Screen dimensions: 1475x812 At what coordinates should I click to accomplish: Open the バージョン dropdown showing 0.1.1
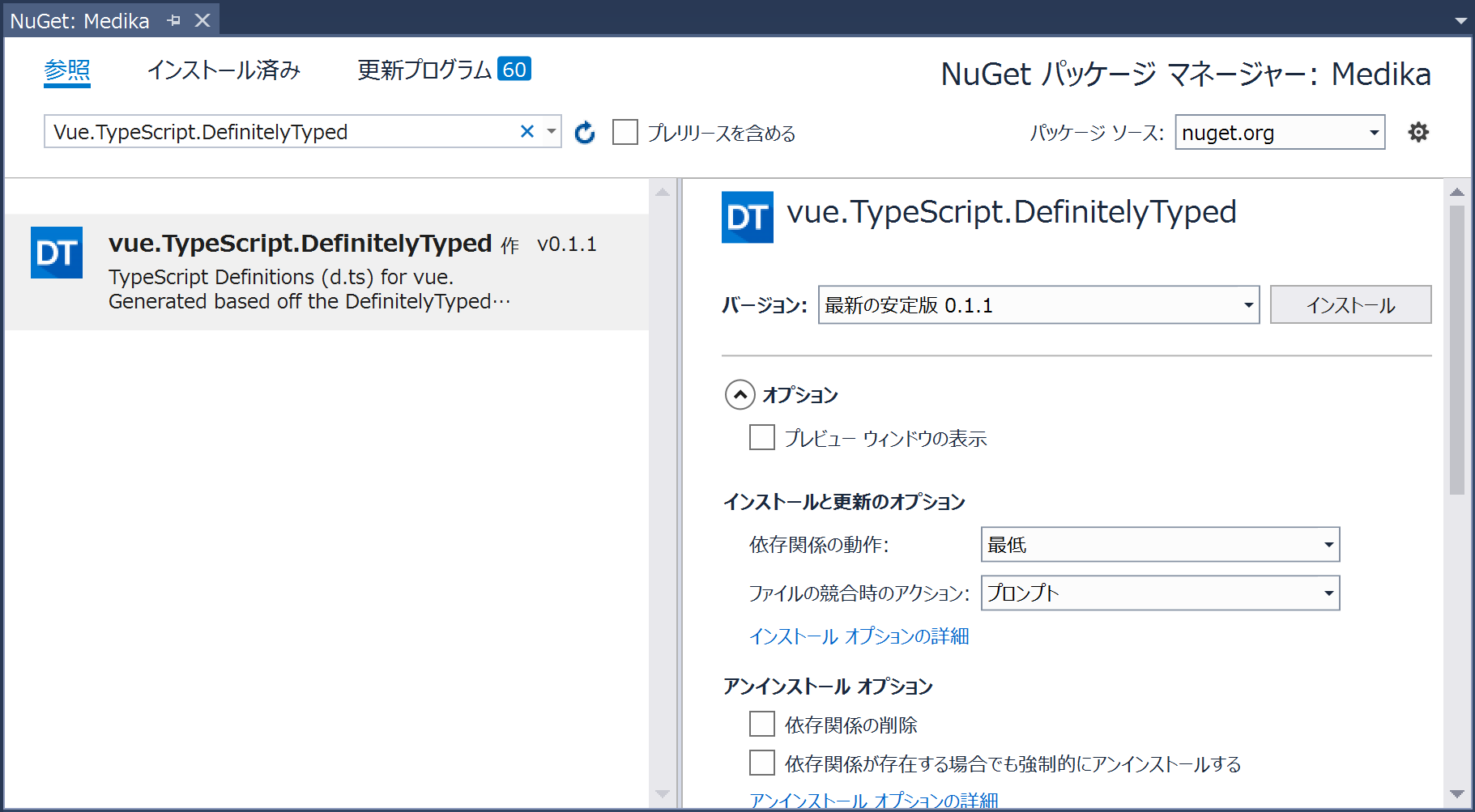[1038, 304]
